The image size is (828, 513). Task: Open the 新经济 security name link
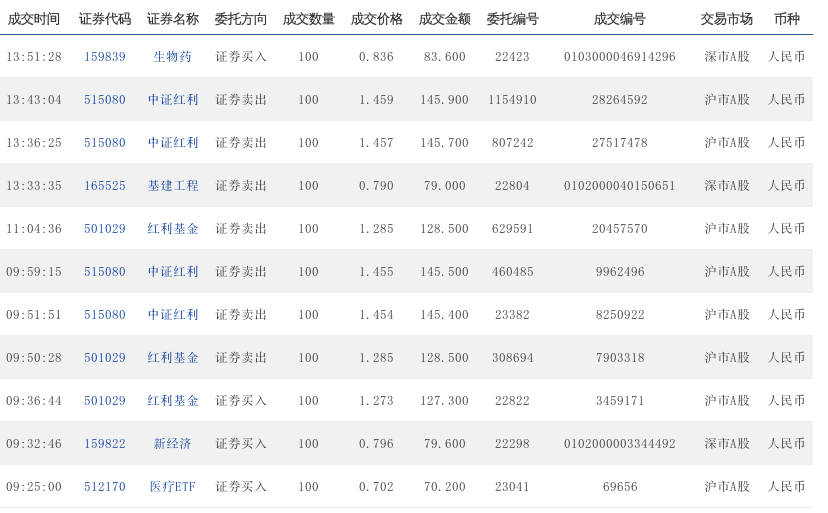click(x=173, y=444)
